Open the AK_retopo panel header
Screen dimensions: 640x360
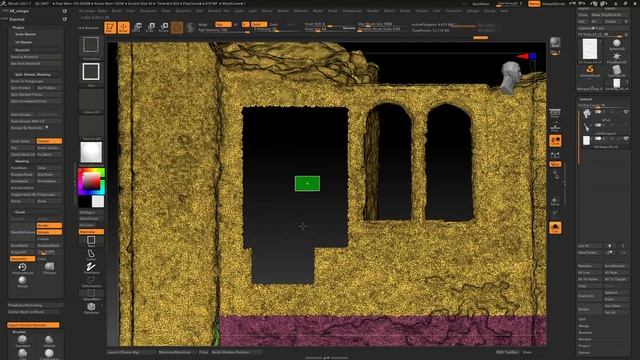19,11
